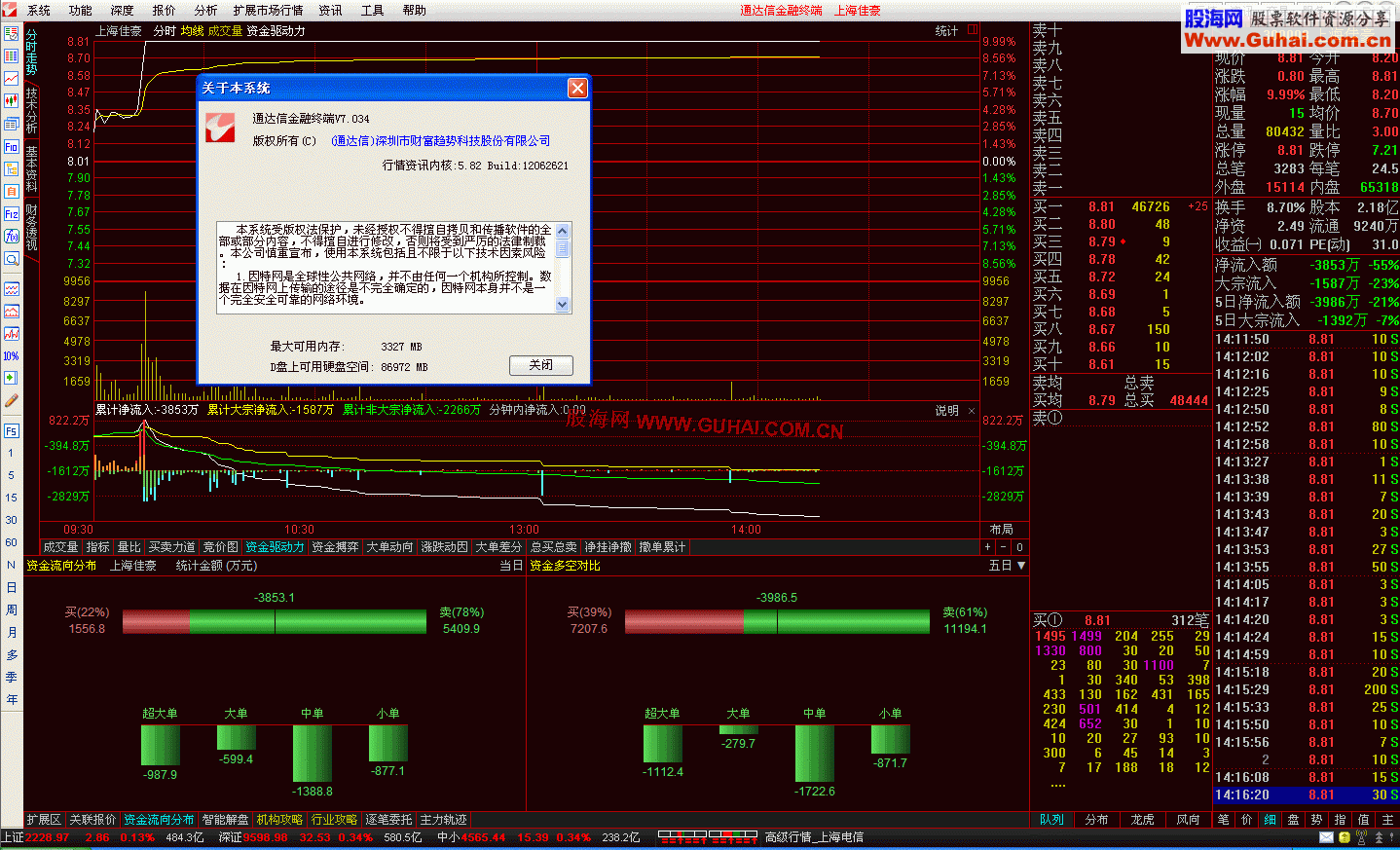Screen dimensions: 1400x850
Task: Switch to 风向 tab at bottom right
Action: (x=1188, y=820)
